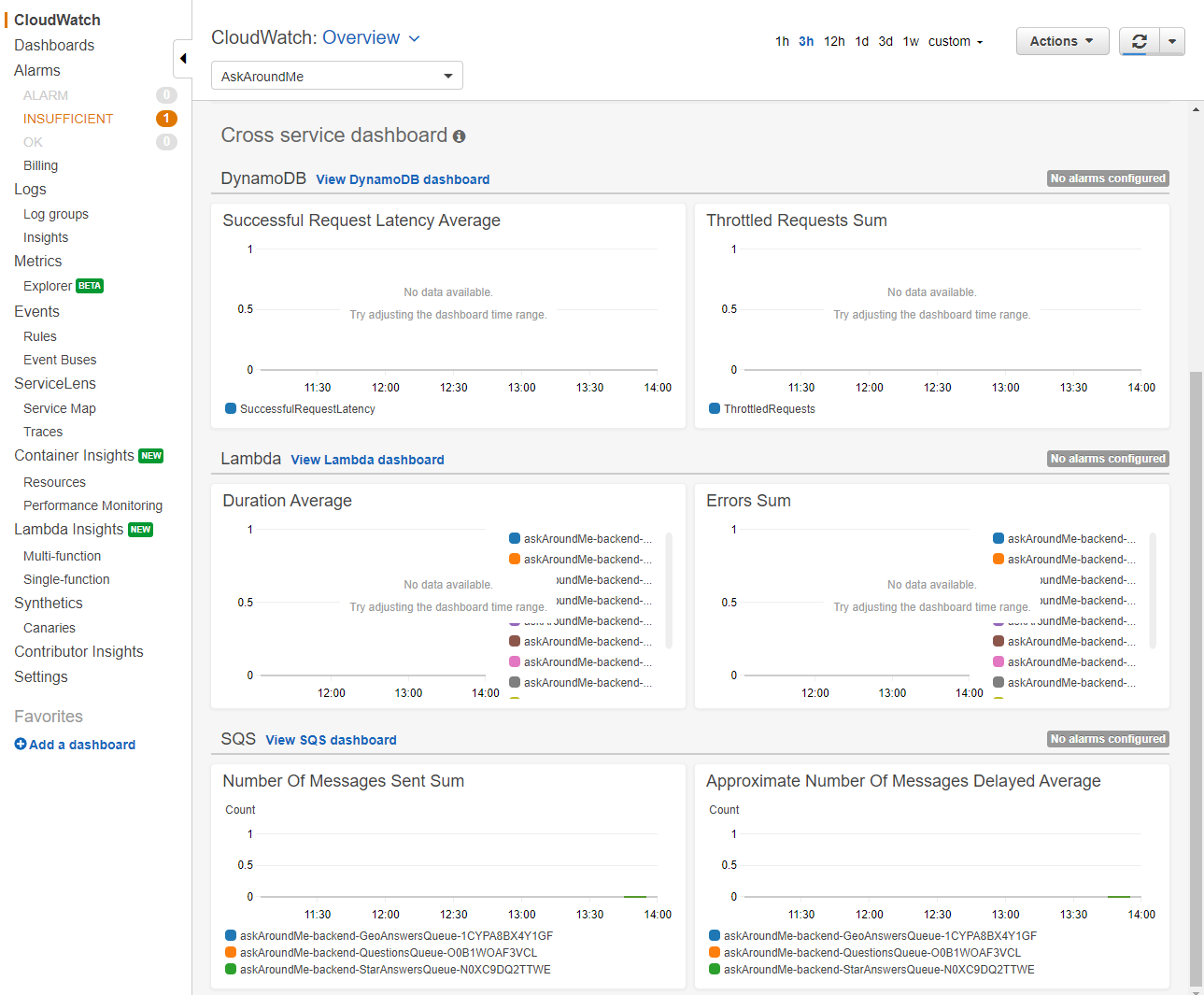Open the AskAroundMe resource group dropdown

[337, 77]
